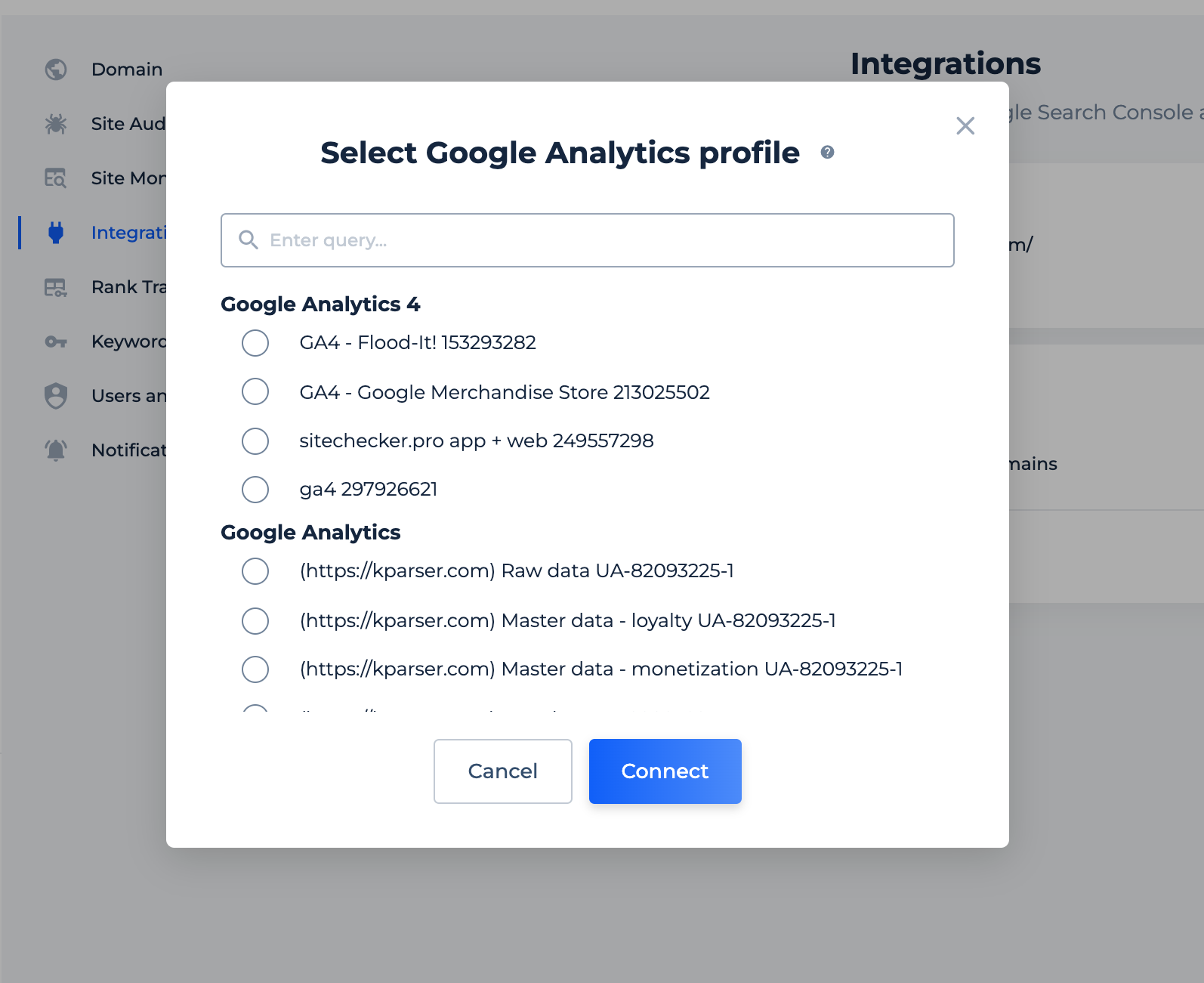Click the GA4 - Google Merchandise Store 213025502 label
This screenshot has width=1204, height=983.
pyautogui.click(x=505, y=392)
